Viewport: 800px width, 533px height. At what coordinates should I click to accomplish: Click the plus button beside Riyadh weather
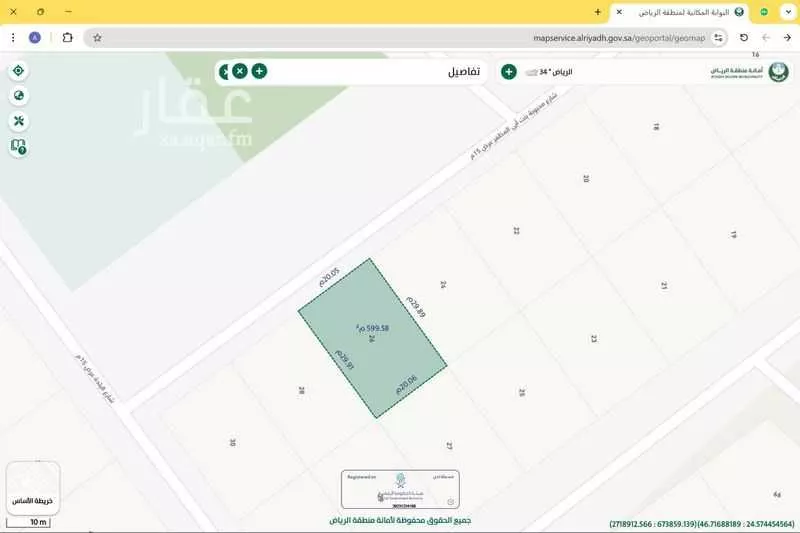click(508, 72)
